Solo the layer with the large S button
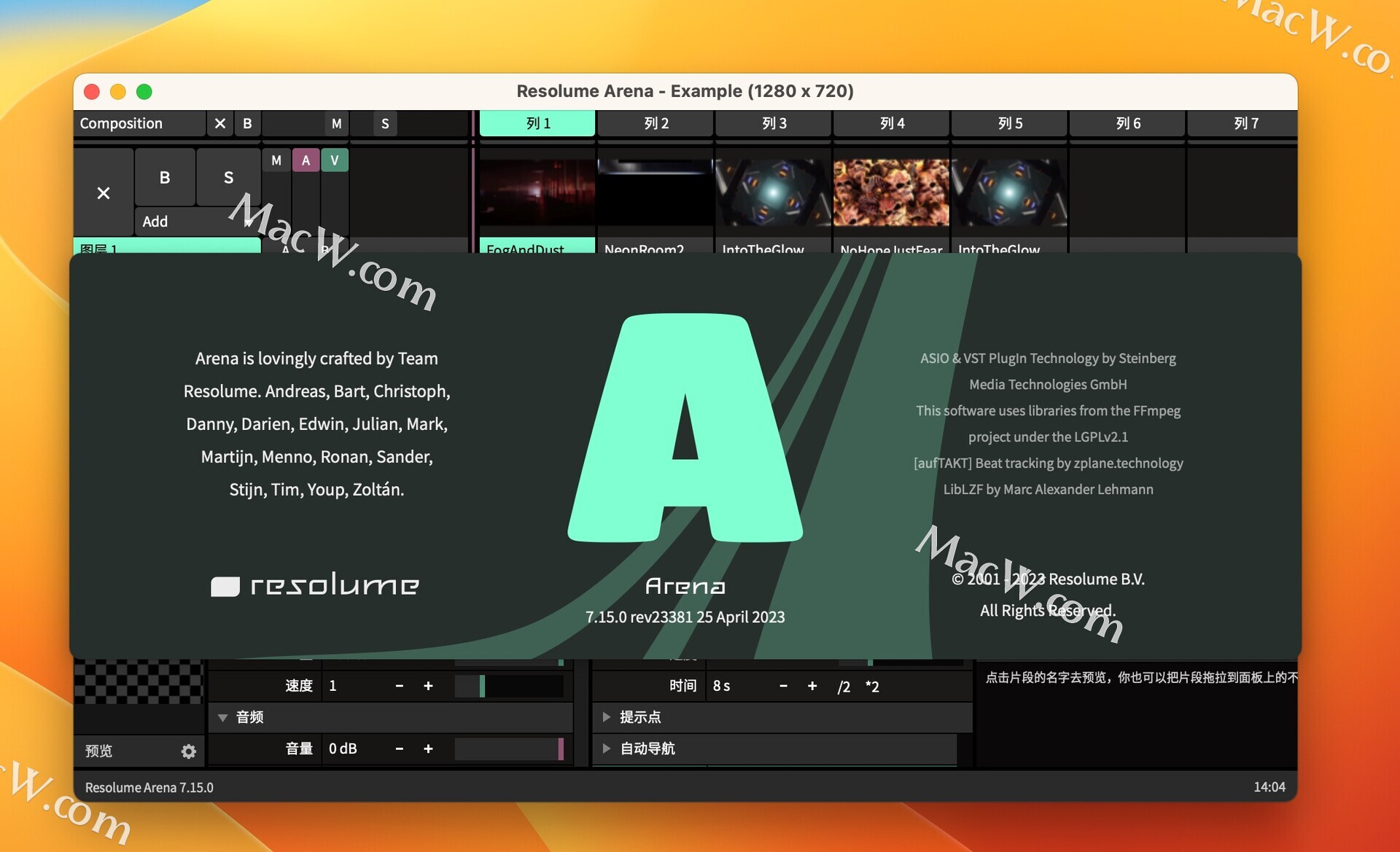Image resolution: width=1400 pixels, height=852 pixels. coord(228,177)
